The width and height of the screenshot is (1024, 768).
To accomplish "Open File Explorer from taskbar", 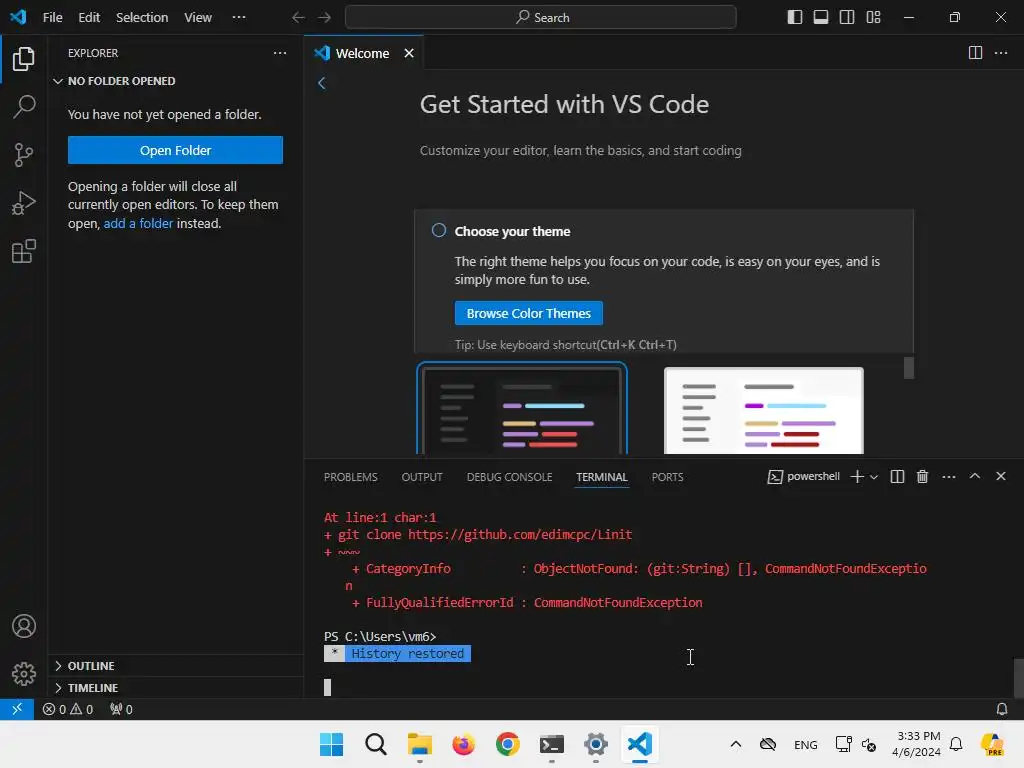I will tap(420, 744).
